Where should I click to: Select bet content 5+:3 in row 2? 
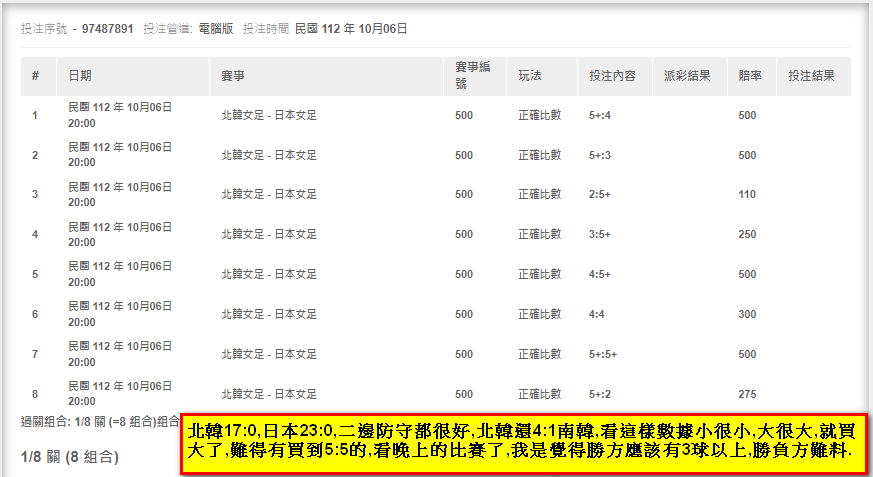click(600, 155)
